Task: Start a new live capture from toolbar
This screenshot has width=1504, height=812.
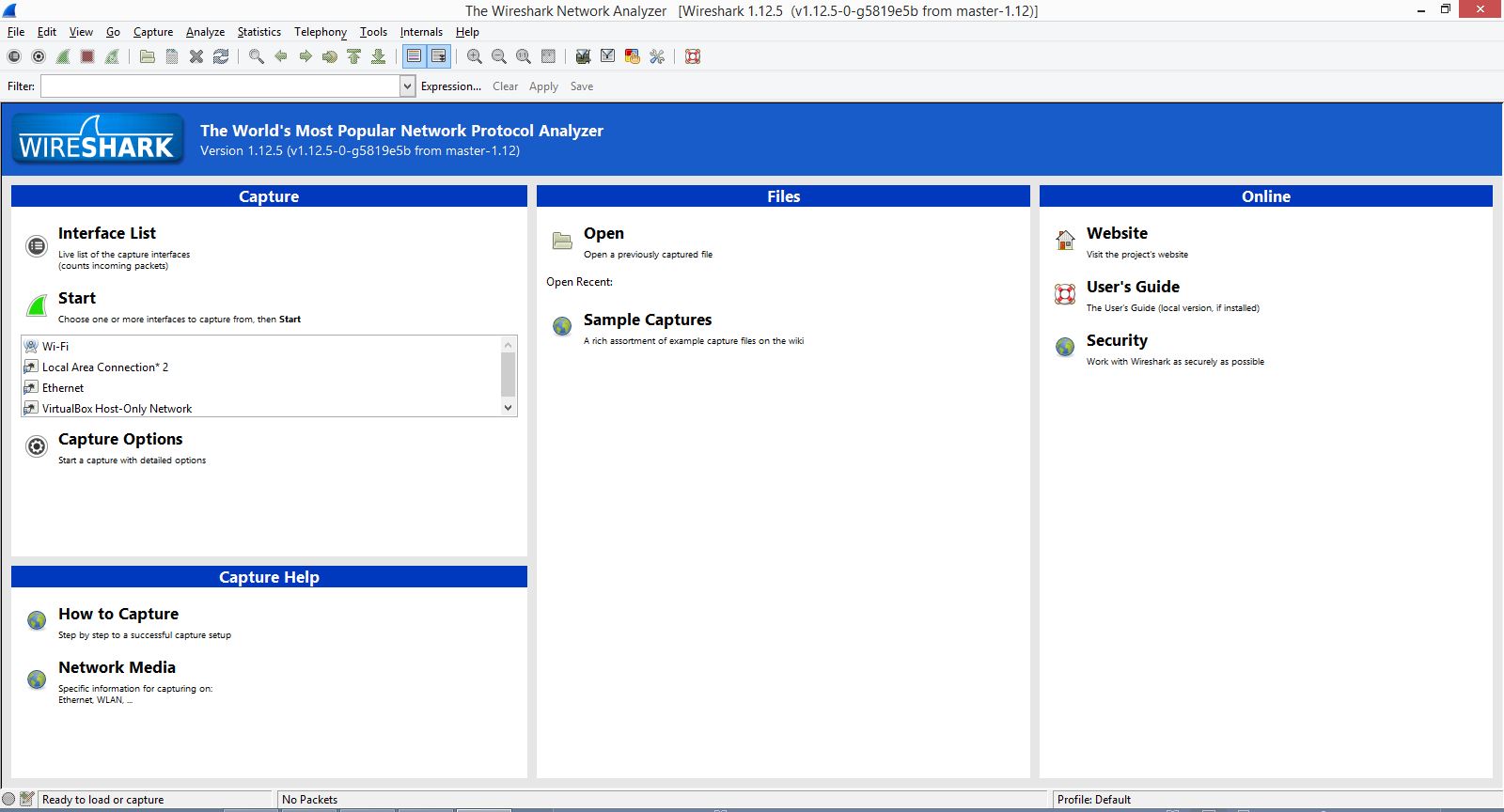Action: point(63,56)
